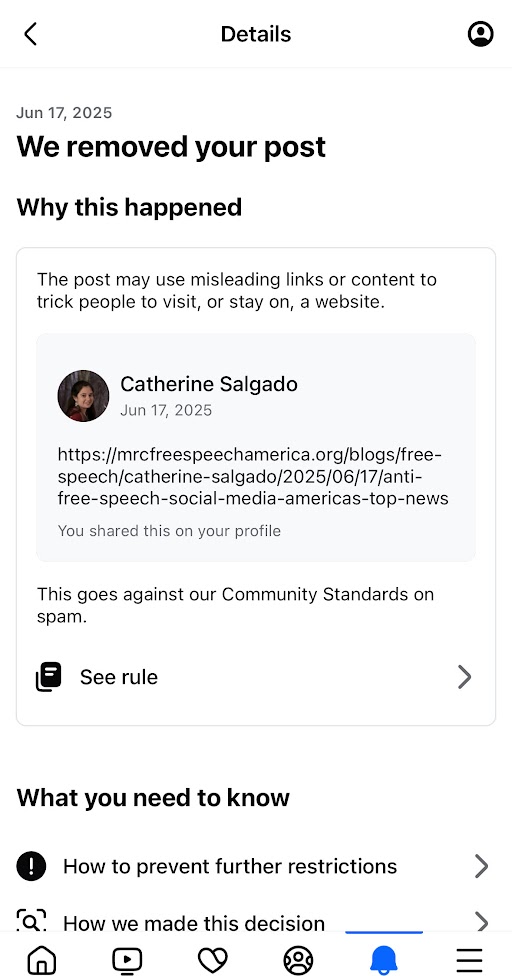The image size is (512, 976).
Task: Open the hamburger menu in bottom bar
Action: [x=469, y=960]
